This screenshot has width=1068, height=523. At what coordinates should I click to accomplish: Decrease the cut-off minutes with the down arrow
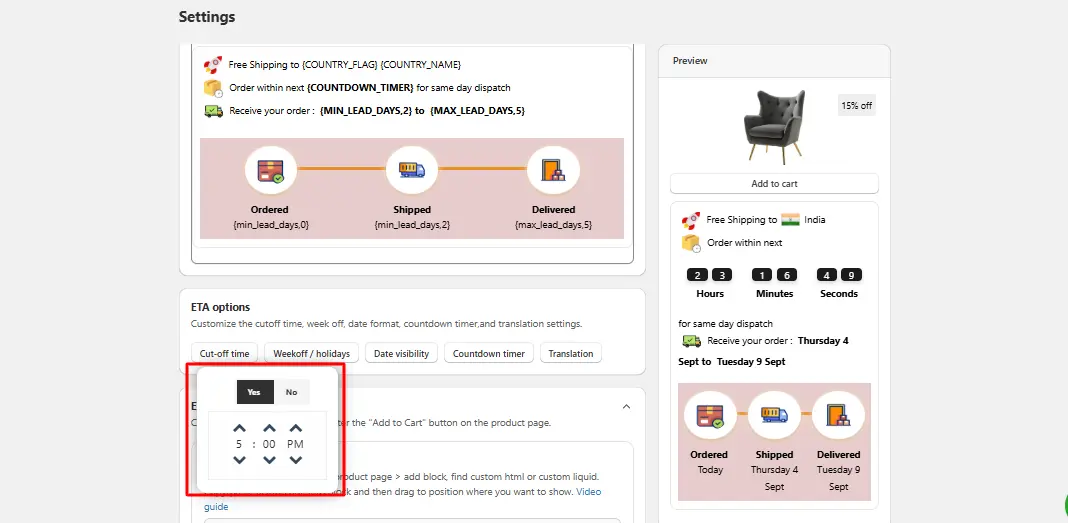pyautogui.click(x=270, y=460)
